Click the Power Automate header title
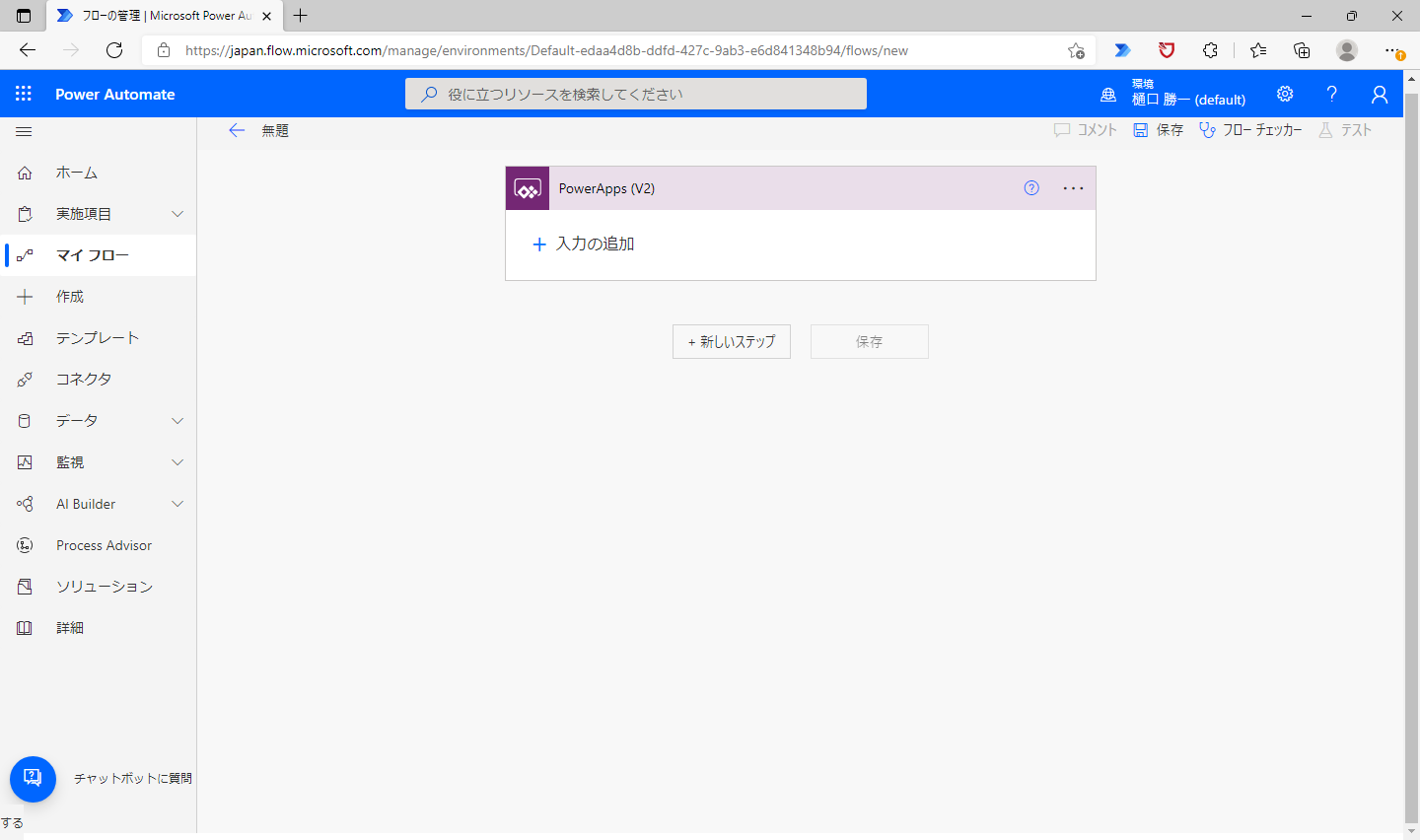The image size is (1420, 840). (115, 94)
